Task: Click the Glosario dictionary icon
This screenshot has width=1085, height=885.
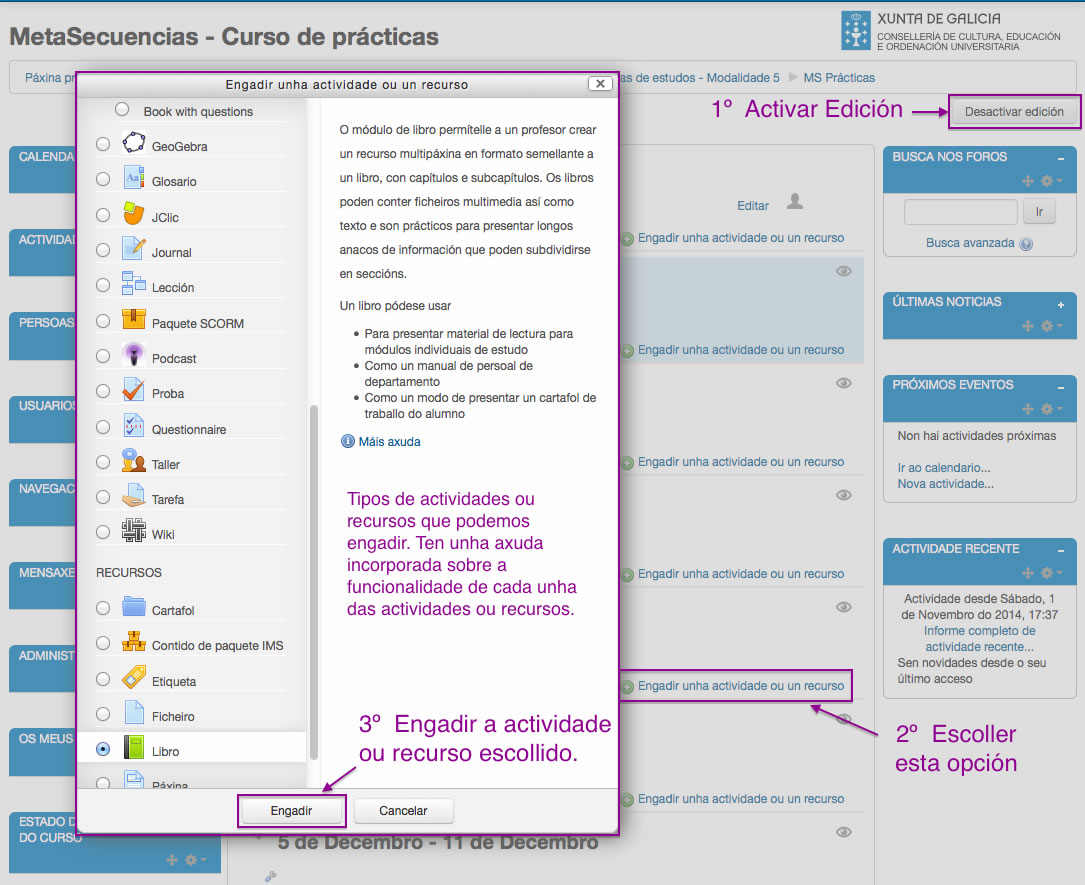Action: point(134,178)
